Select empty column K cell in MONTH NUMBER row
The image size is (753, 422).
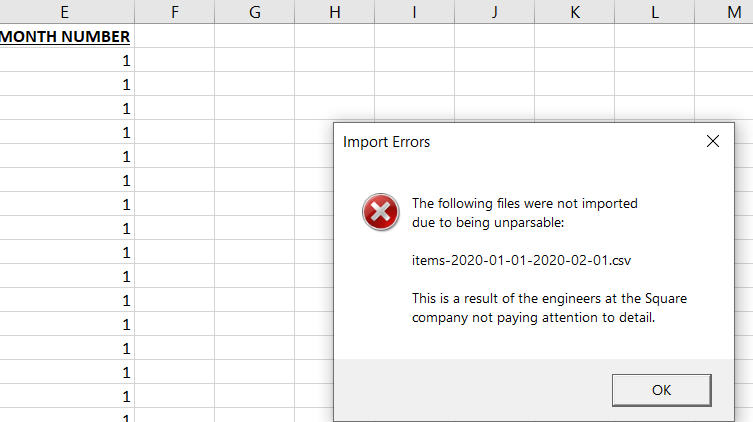pos(574,36)
